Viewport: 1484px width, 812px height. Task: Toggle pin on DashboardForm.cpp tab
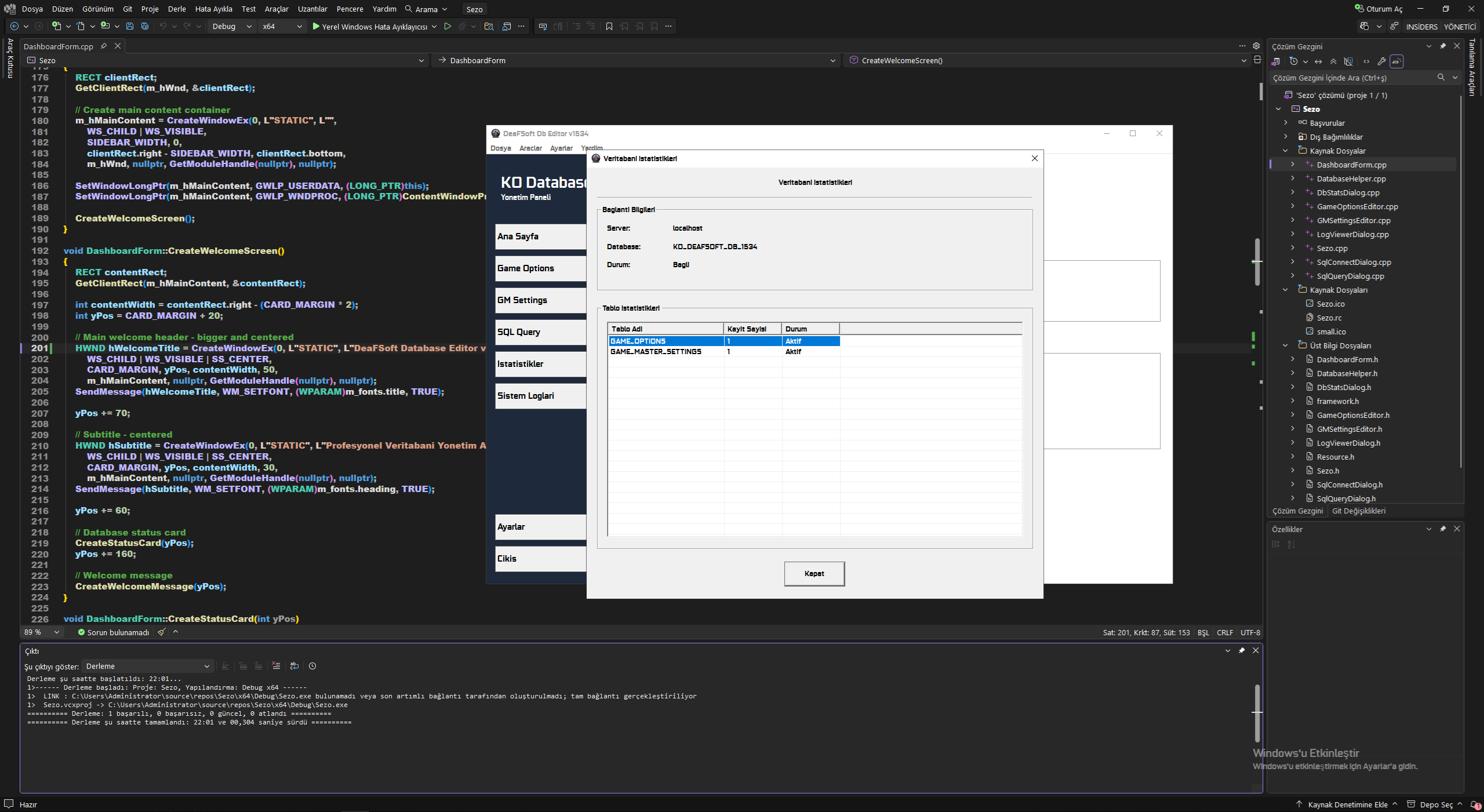coord(104,46)
